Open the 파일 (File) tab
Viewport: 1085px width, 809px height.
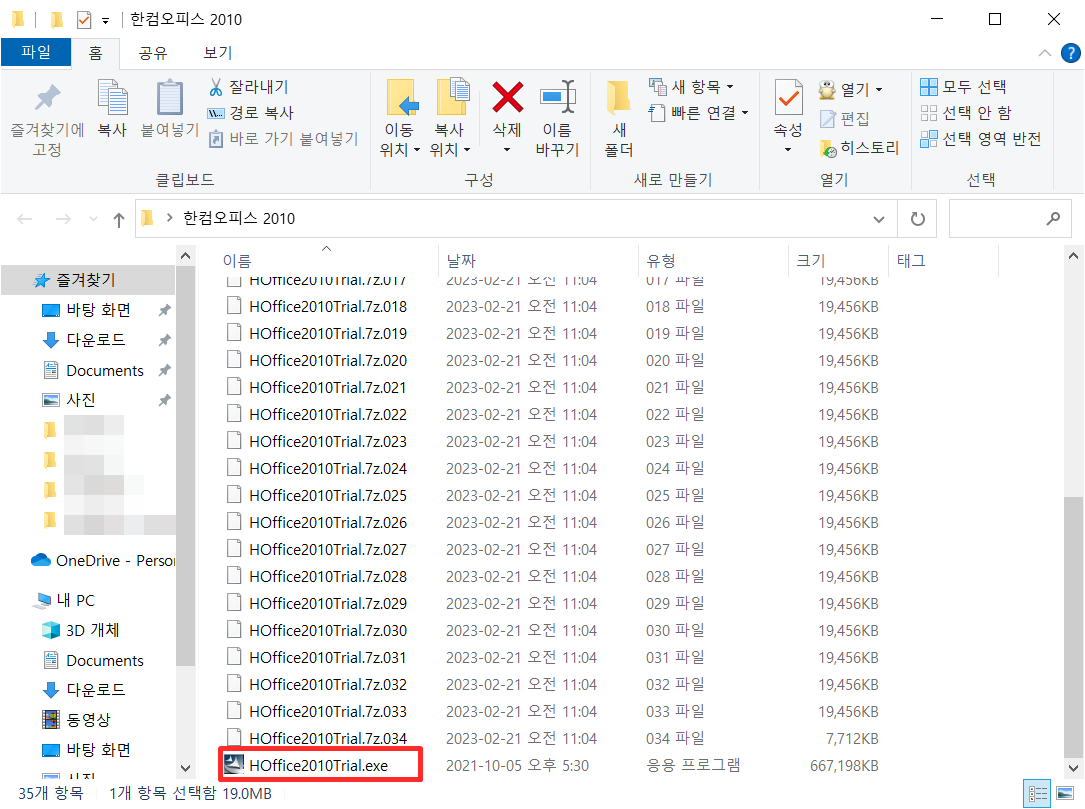pos(36,53)
